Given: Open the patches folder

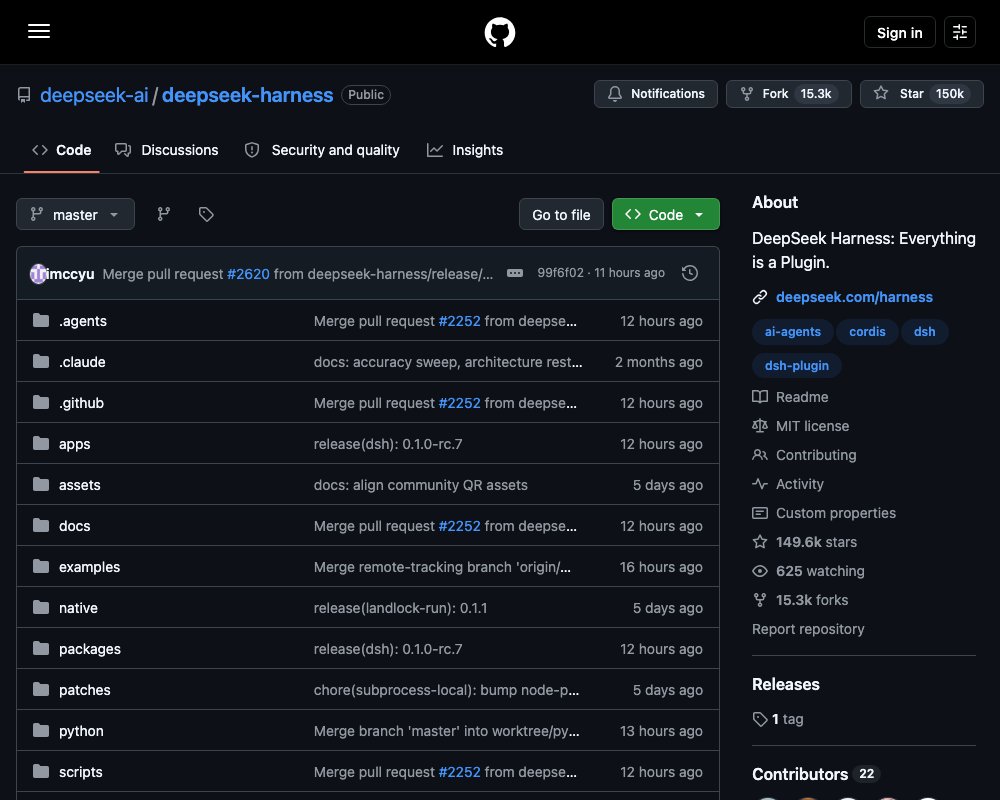Looking at the screenshot, I should click(85, 690).
